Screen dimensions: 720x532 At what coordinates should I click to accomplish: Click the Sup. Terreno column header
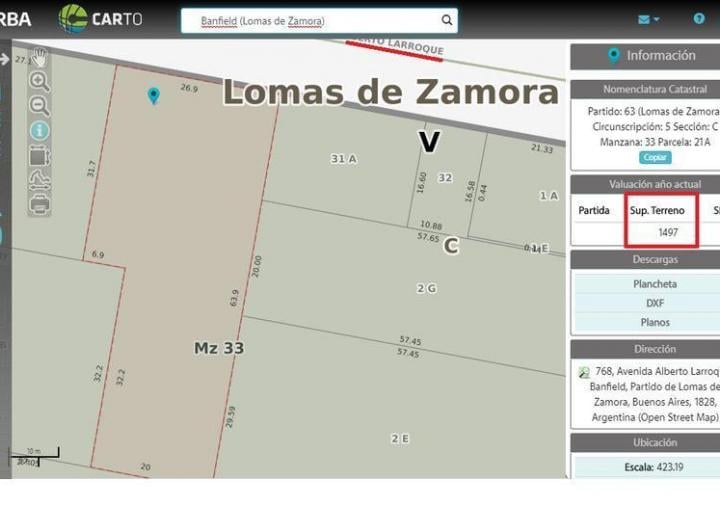point(657,210)
